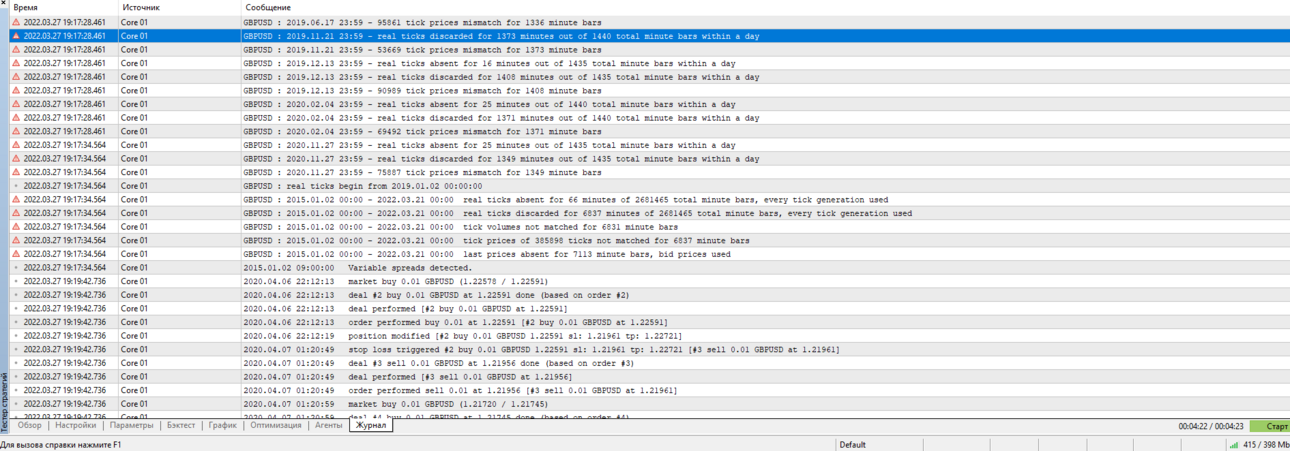Click warning icon for 1371 minutes discarded row
1290x451 pixels.
tap(16, 118)
